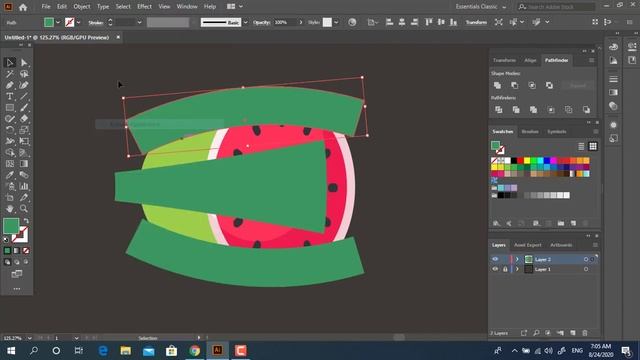Image resolution: width=640 pixels, height=360 pixels.
Task: Select the Shape Builder tool
Action: tap(10, 153)
